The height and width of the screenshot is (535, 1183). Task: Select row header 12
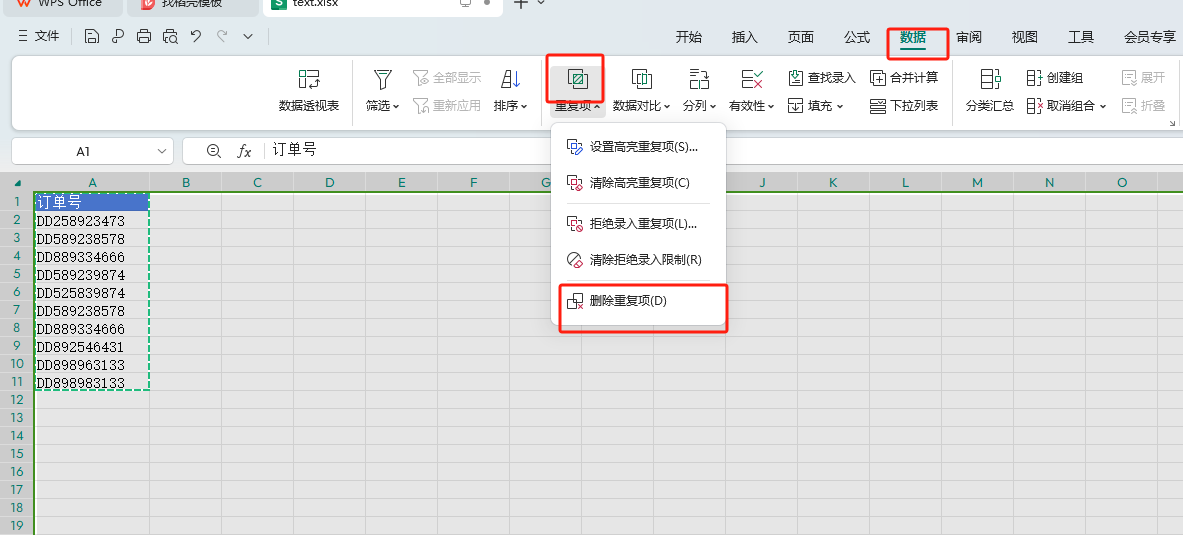17,399
